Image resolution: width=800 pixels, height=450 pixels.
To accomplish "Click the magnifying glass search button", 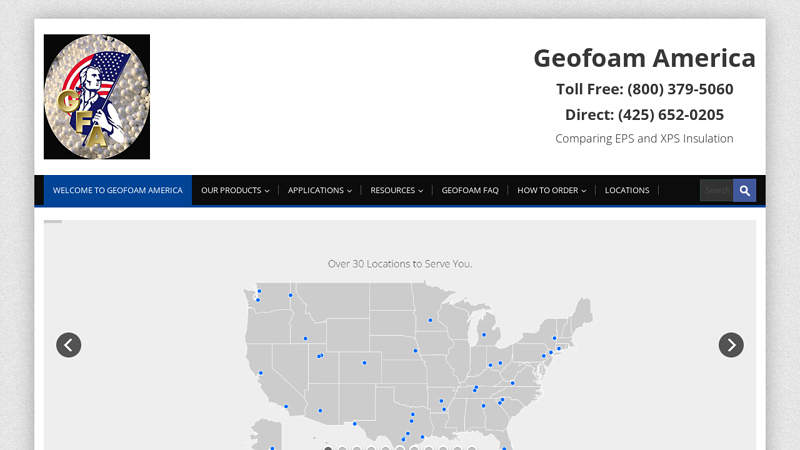I will [745, 190].
